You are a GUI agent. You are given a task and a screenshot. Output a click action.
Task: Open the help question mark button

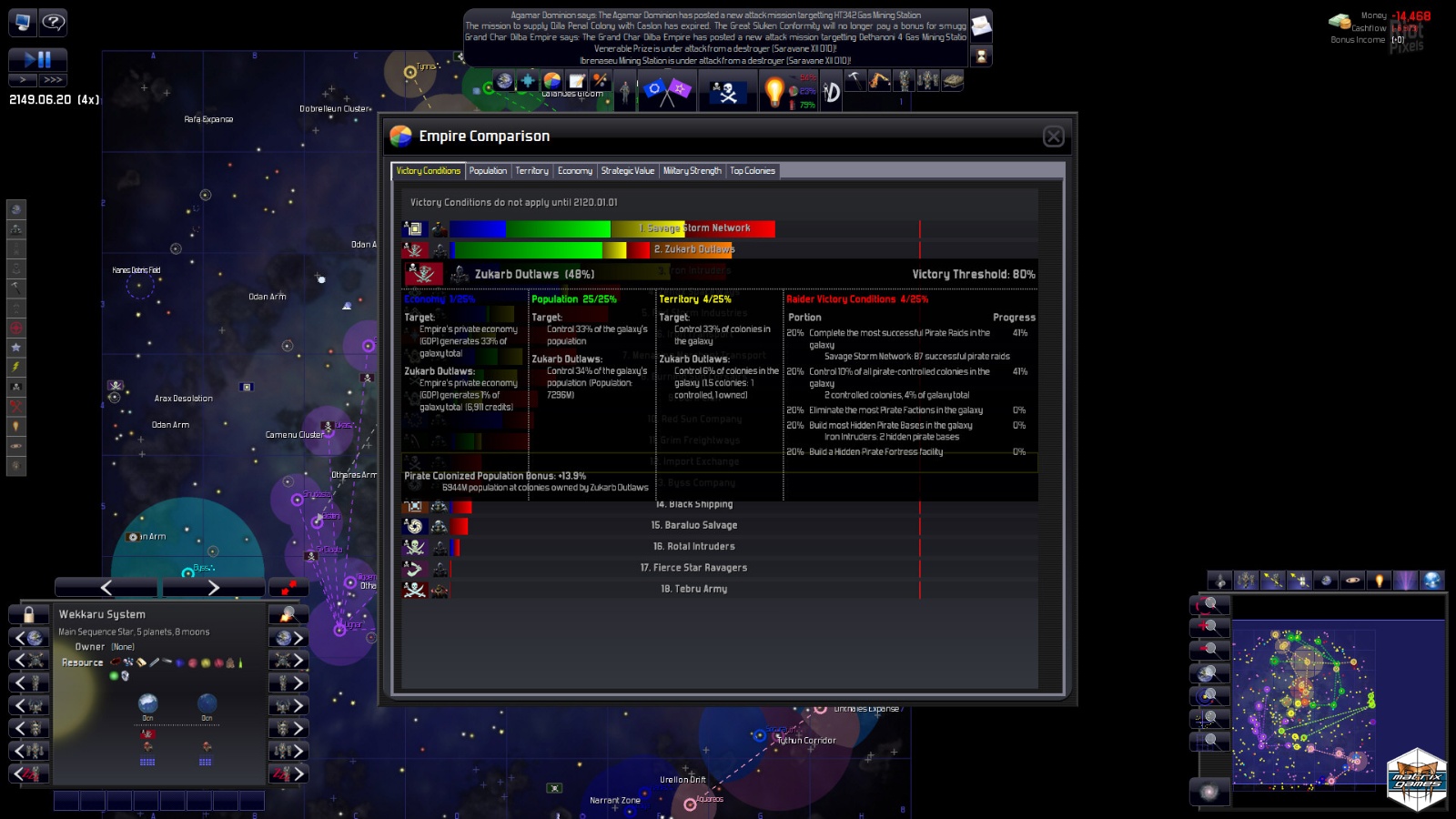coord(54,23)
